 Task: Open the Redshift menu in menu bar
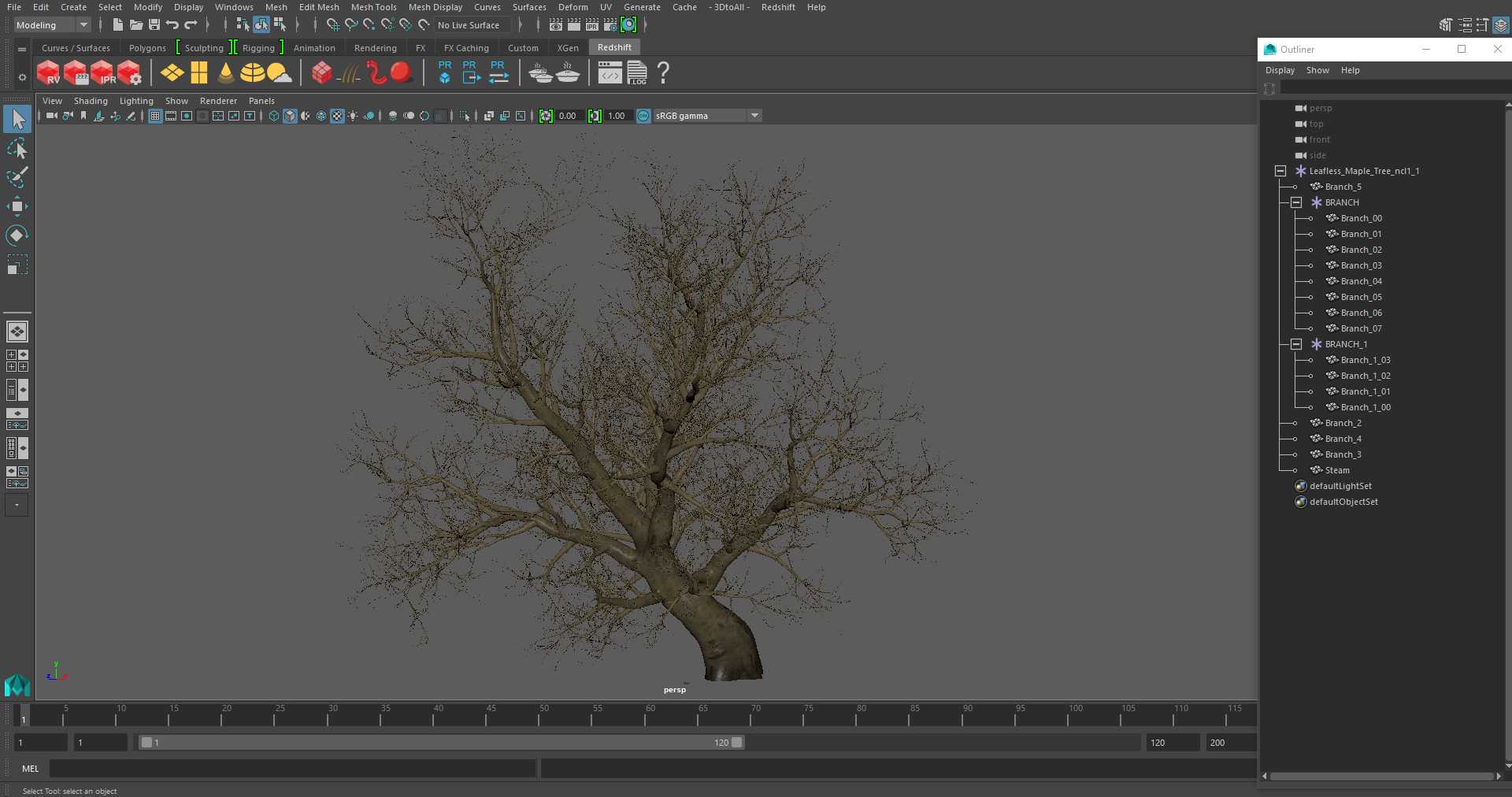[778, 7]
